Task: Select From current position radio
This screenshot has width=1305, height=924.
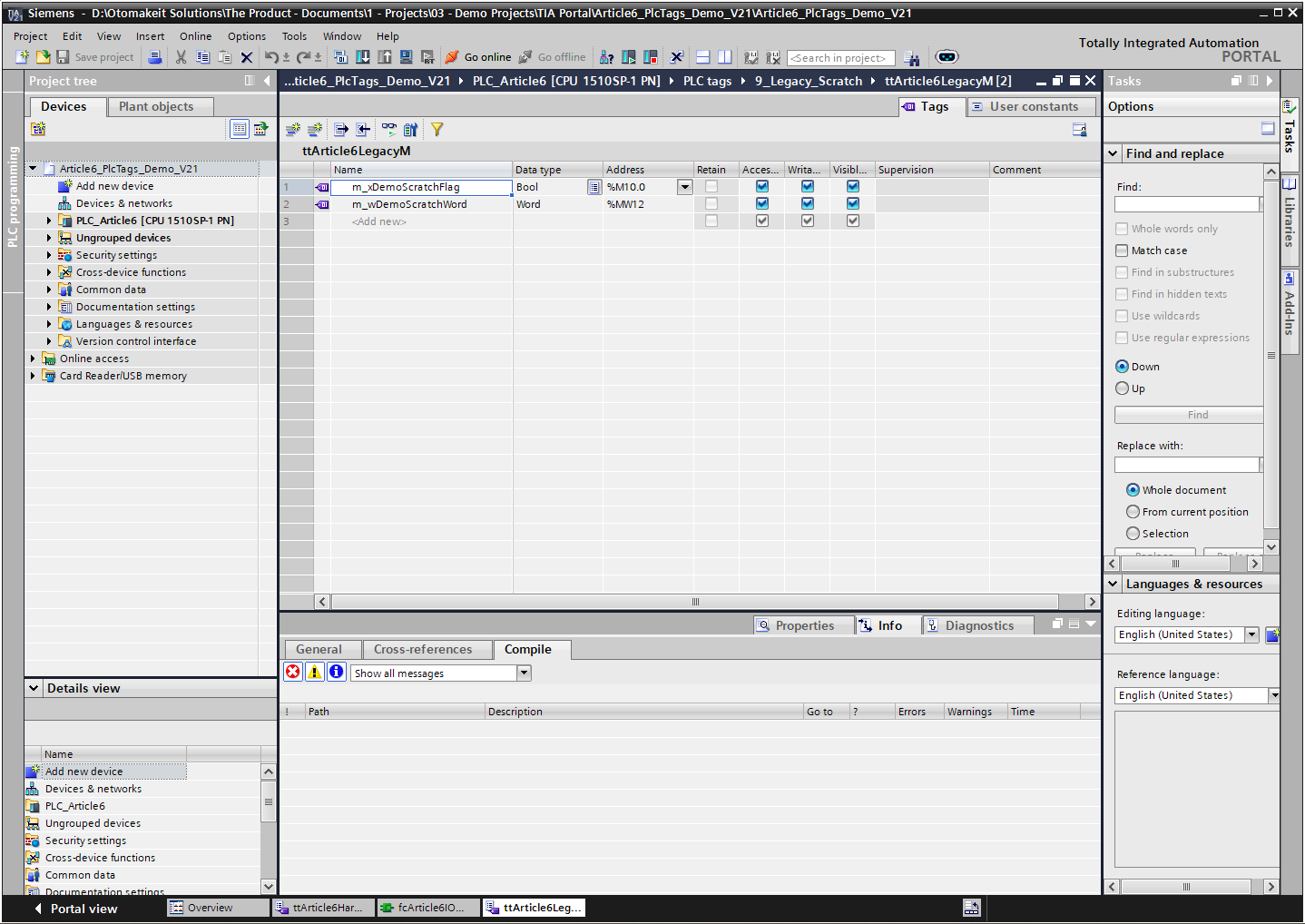Action: (1133, 512)
